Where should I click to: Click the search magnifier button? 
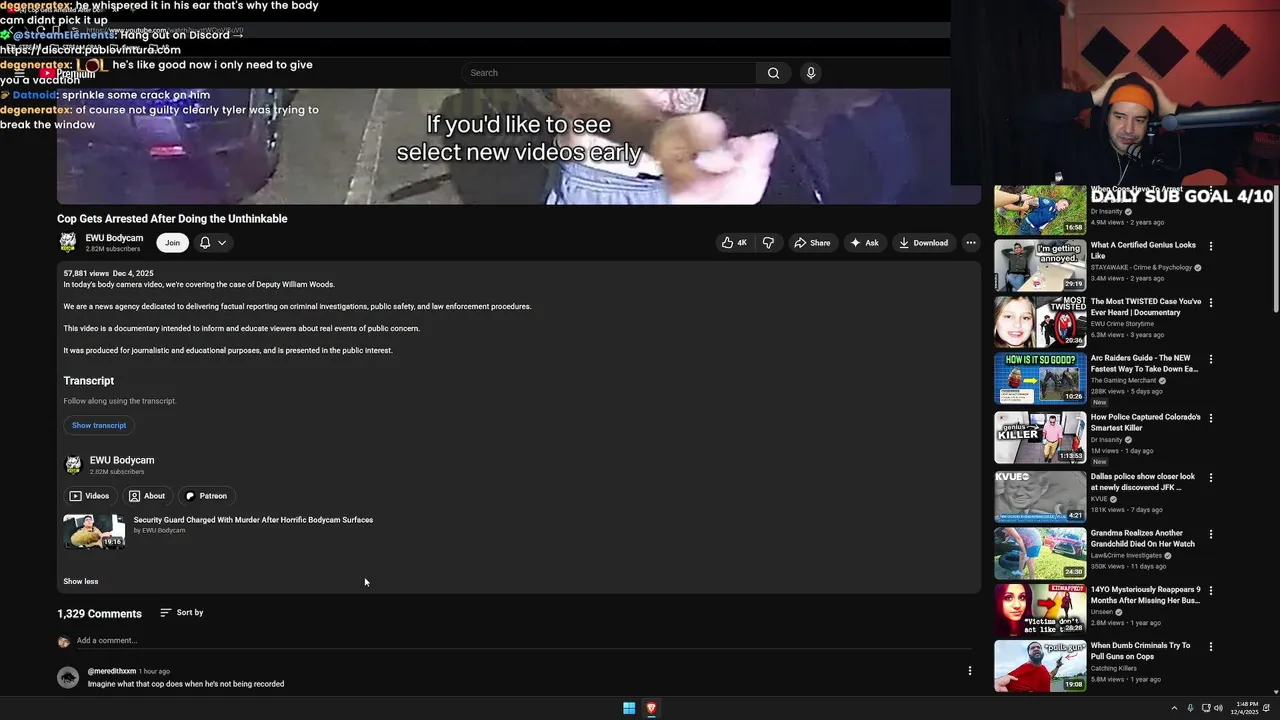click(773, 73)
